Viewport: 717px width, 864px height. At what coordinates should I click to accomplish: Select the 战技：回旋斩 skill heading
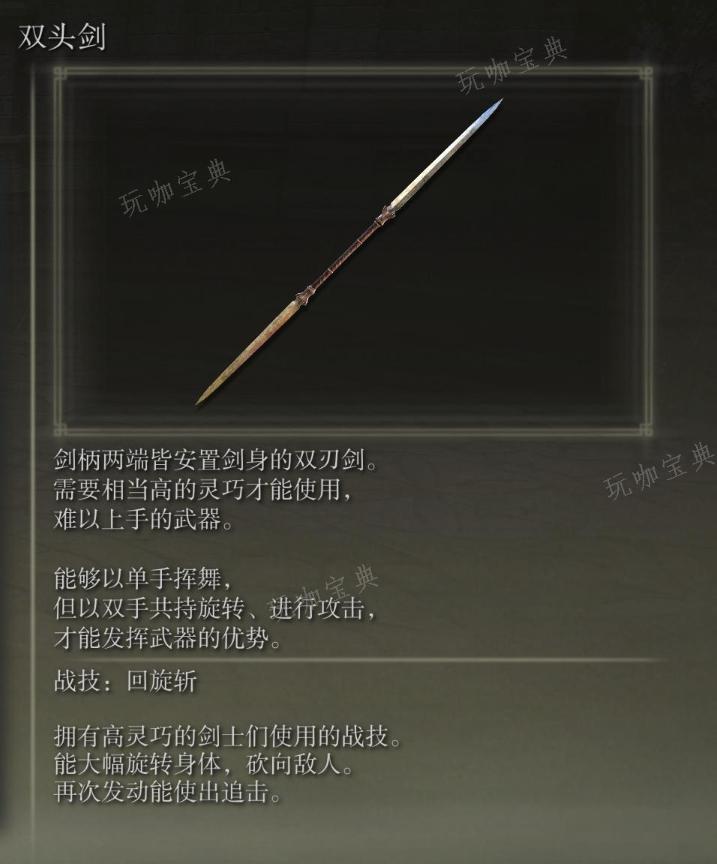[125, 681]
